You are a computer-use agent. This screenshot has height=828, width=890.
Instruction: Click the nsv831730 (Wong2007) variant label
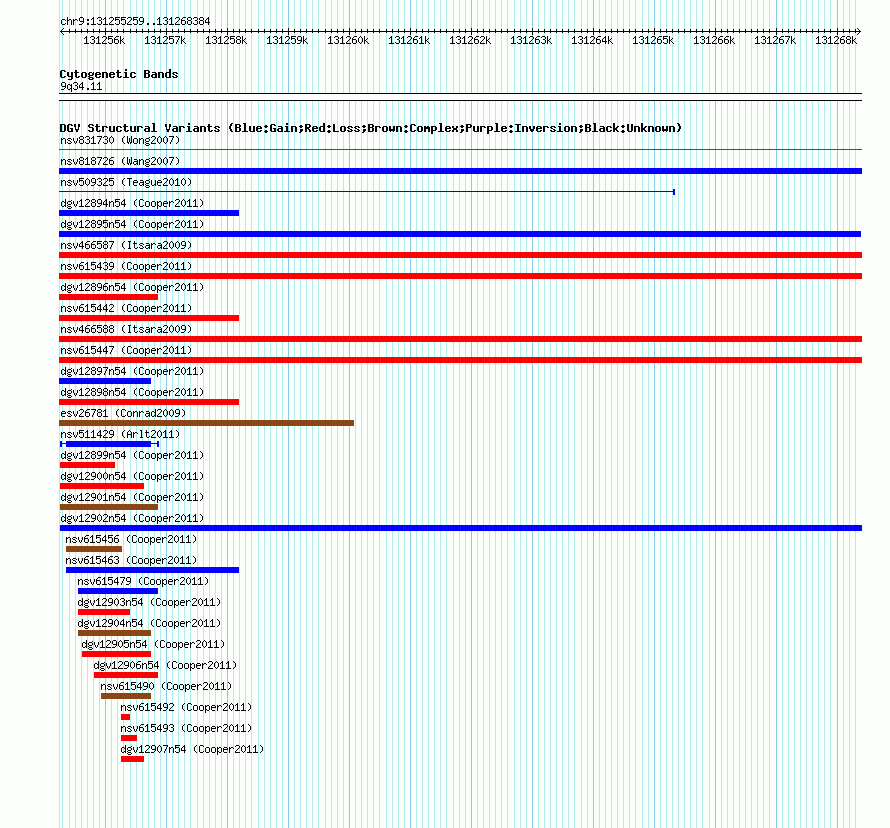tap(120, 140)
